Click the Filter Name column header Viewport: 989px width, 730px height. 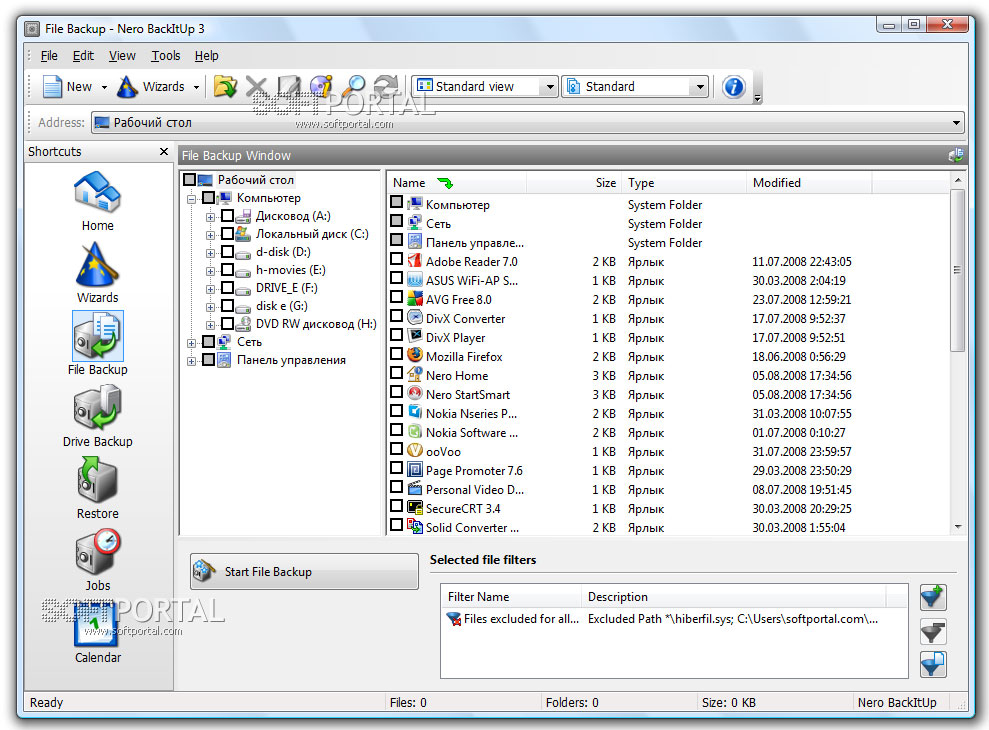pos(512,597)
